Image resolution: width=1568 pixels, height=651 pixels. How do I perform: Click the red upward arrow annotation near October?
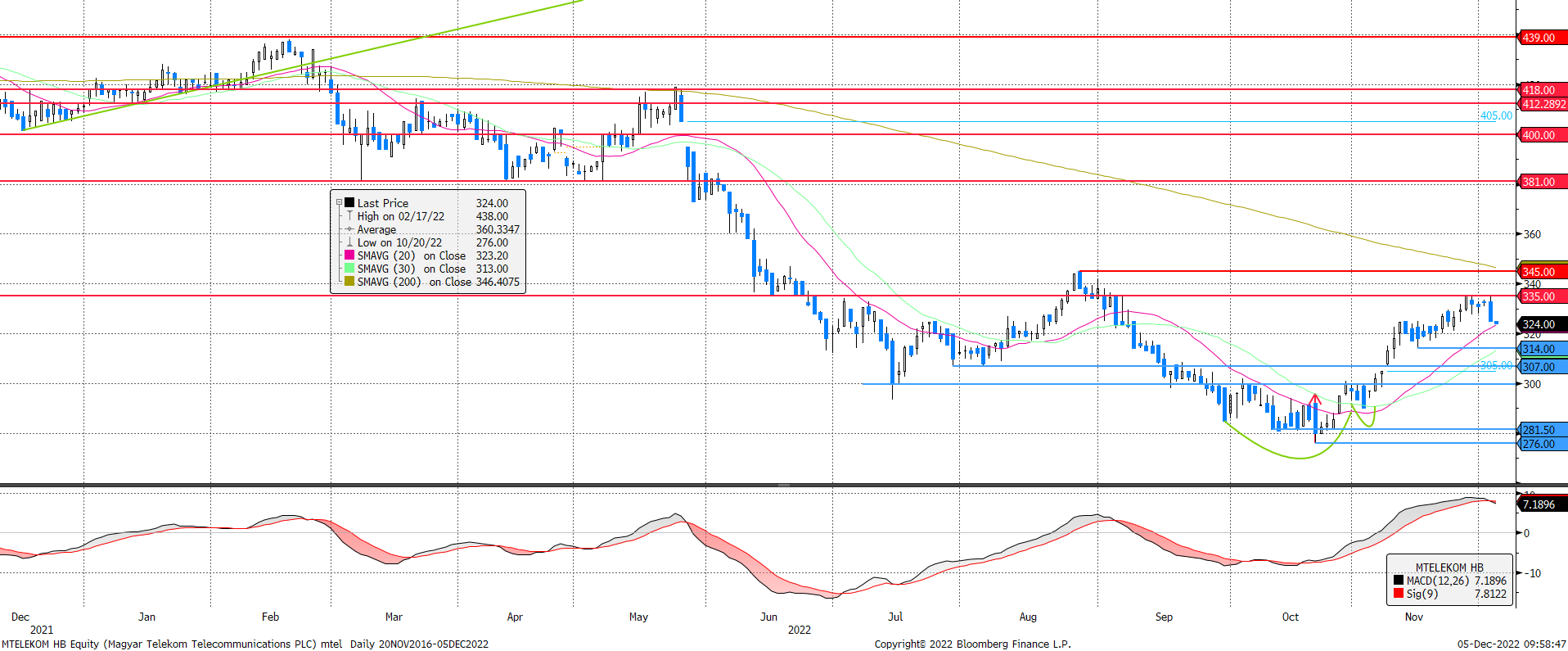tap(1314, 400)
